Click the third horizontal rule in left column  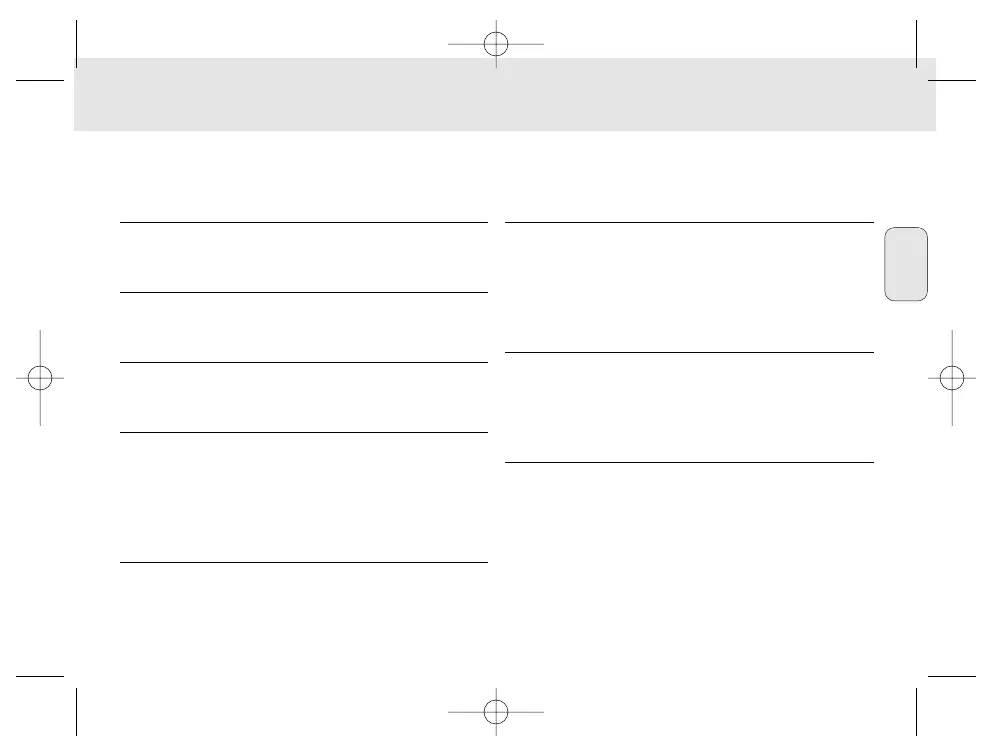point(303,363)
